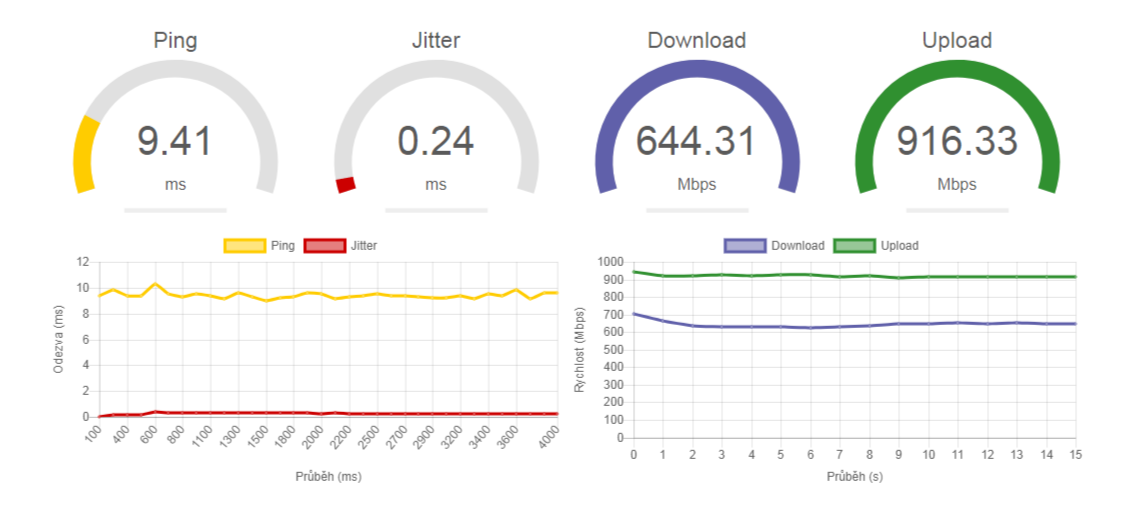Click the 12 tick on Odezva axis
Image resolution: width=1142 pixels, height=511 pixels.
(83, 262)
